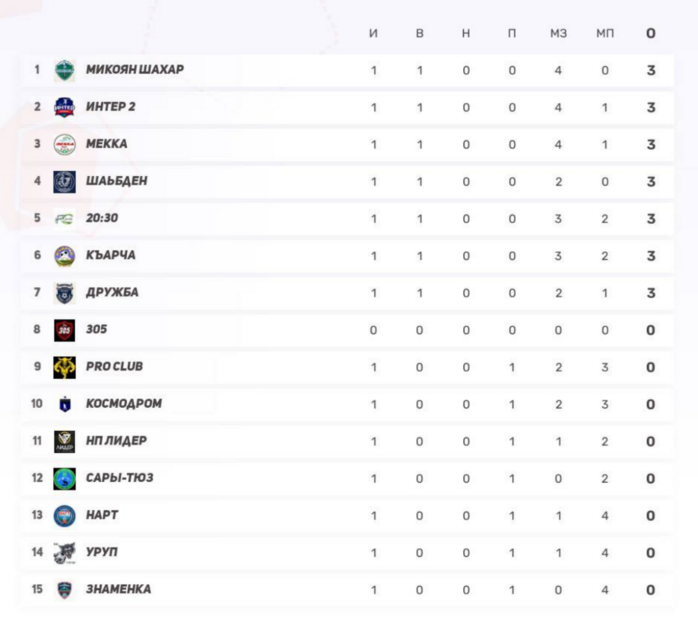Click the Интер 2 team logo
698x640 pixels.
click(64, 107)
